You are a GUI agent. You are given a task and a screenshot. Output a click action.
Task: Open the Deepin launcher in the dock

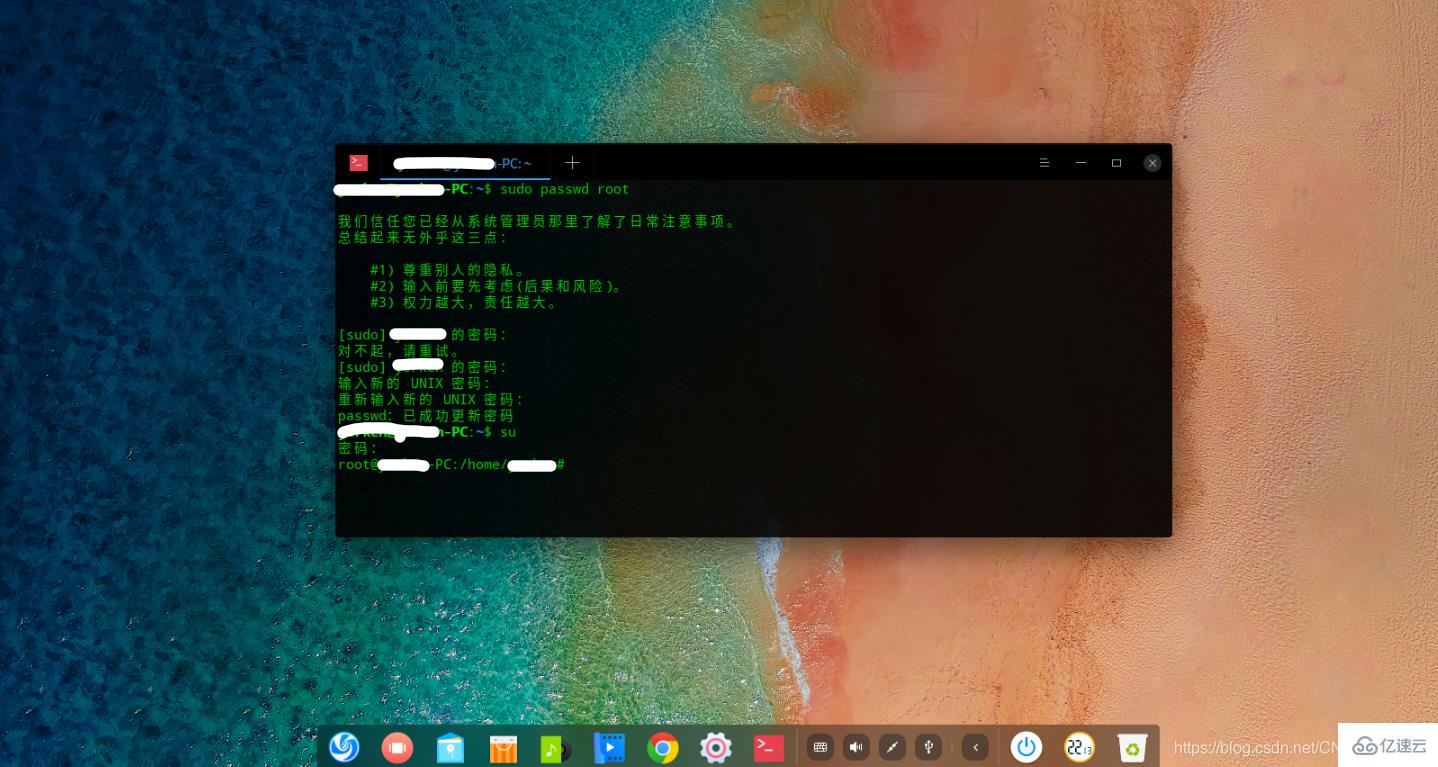click(x=344, y=747)
